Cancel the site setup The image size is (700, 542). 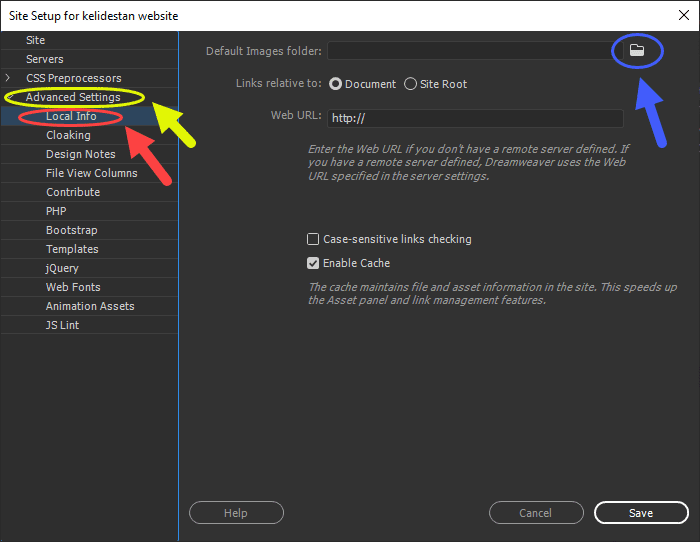(x=536, y=513)
